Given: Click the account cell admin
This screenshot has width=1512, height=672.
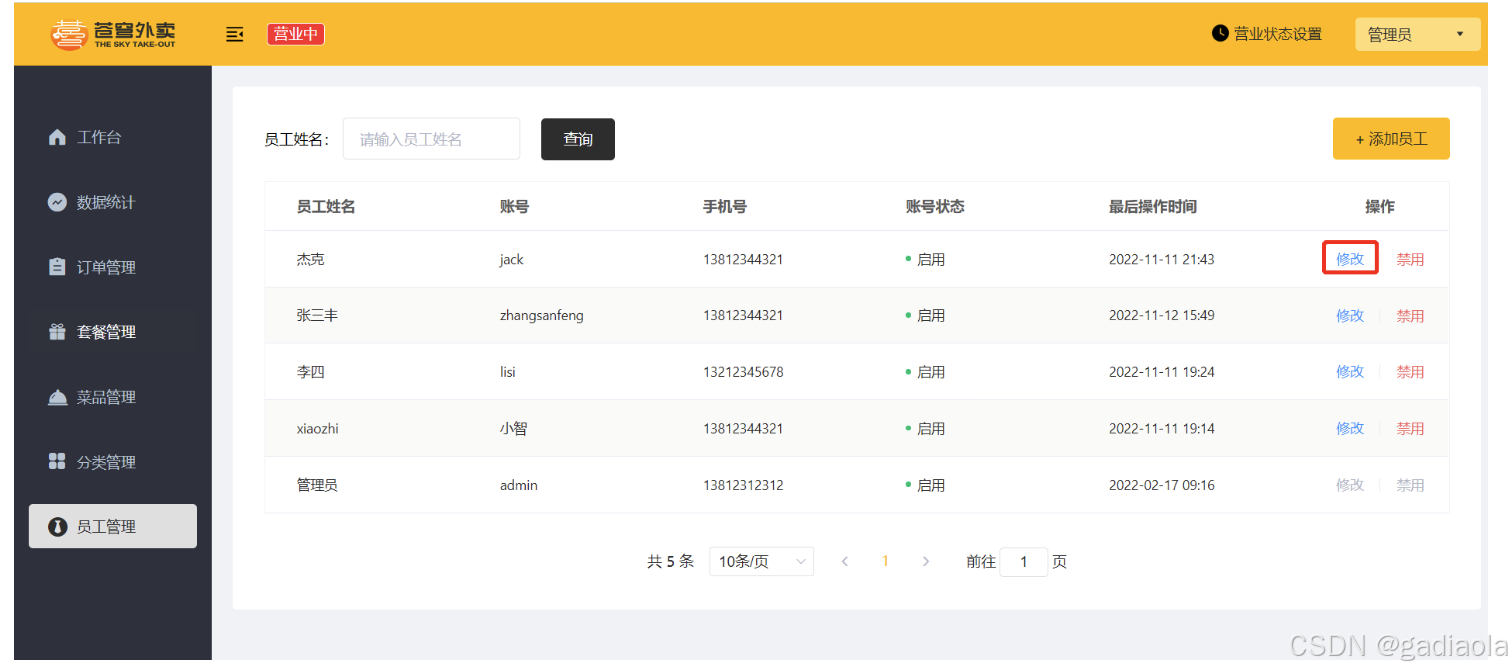Looking at the screenshot, I should click(519, 485).
